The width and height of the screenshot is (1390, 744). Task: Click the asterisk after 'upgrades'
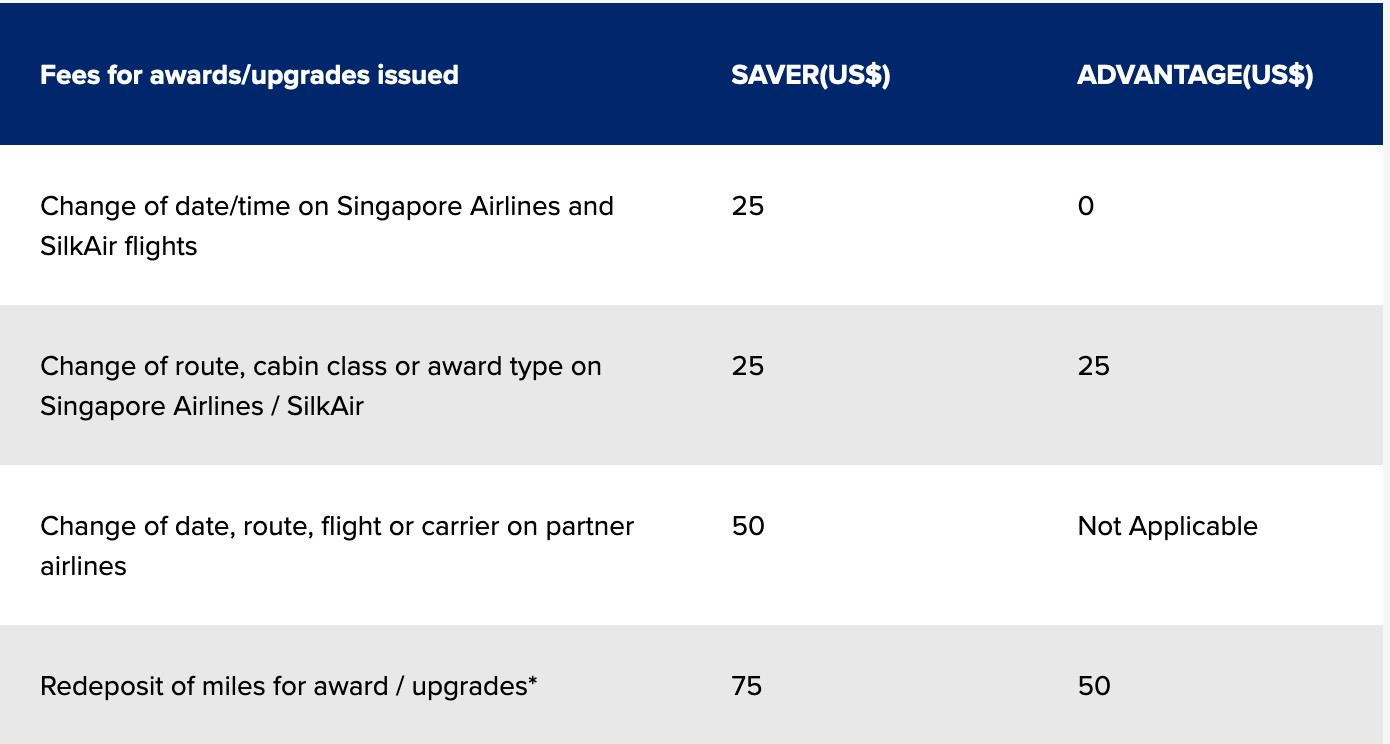click(x=533, y=683)
